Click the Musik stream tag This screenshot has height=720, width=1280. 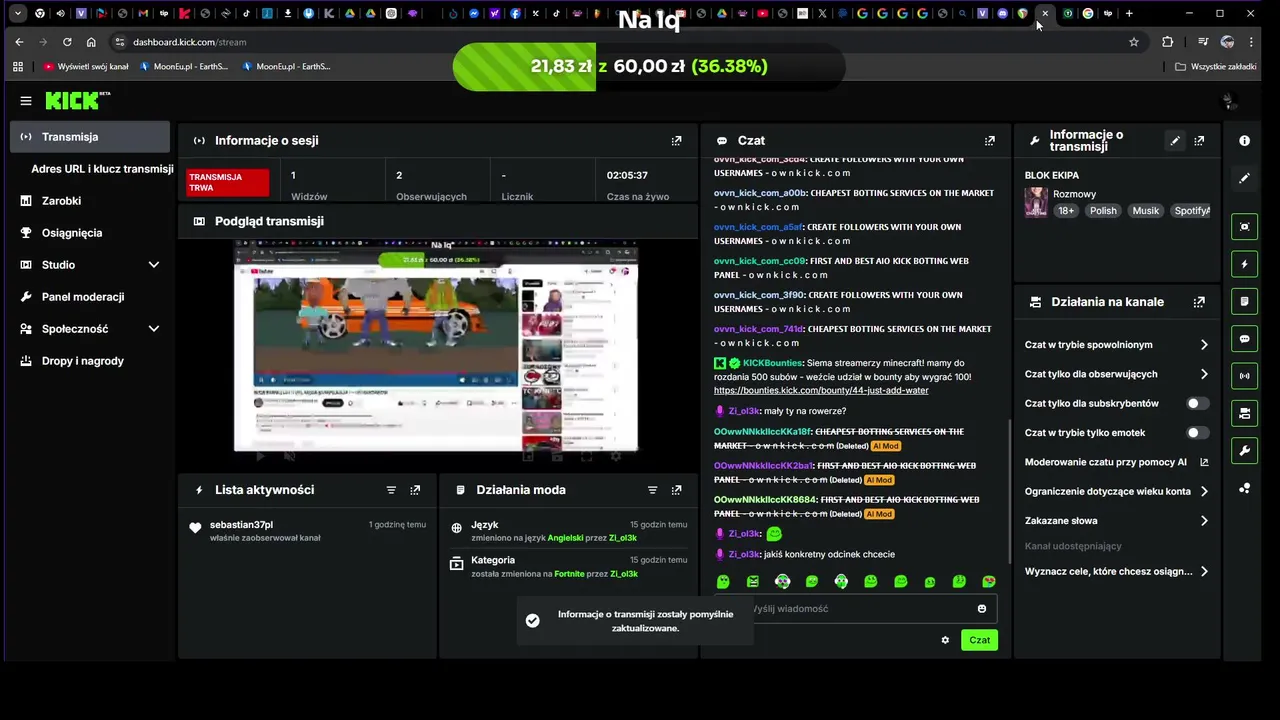tap(1145, 211)
